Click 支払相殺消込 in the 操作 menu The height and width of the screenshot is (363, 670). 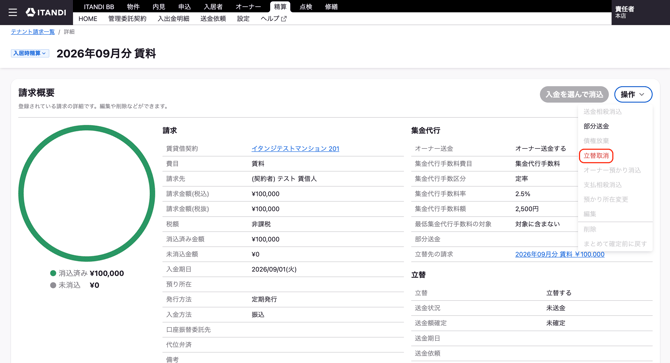click(x=602, y=185)
